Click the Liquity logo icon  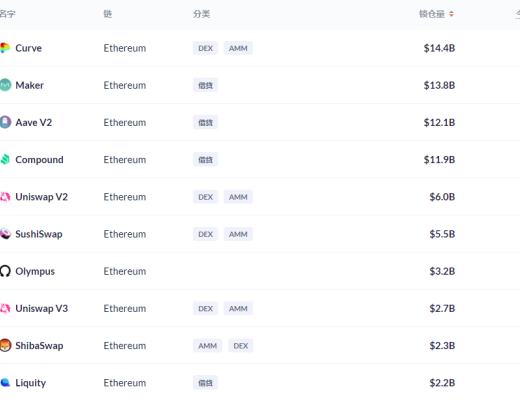[5, 382]
